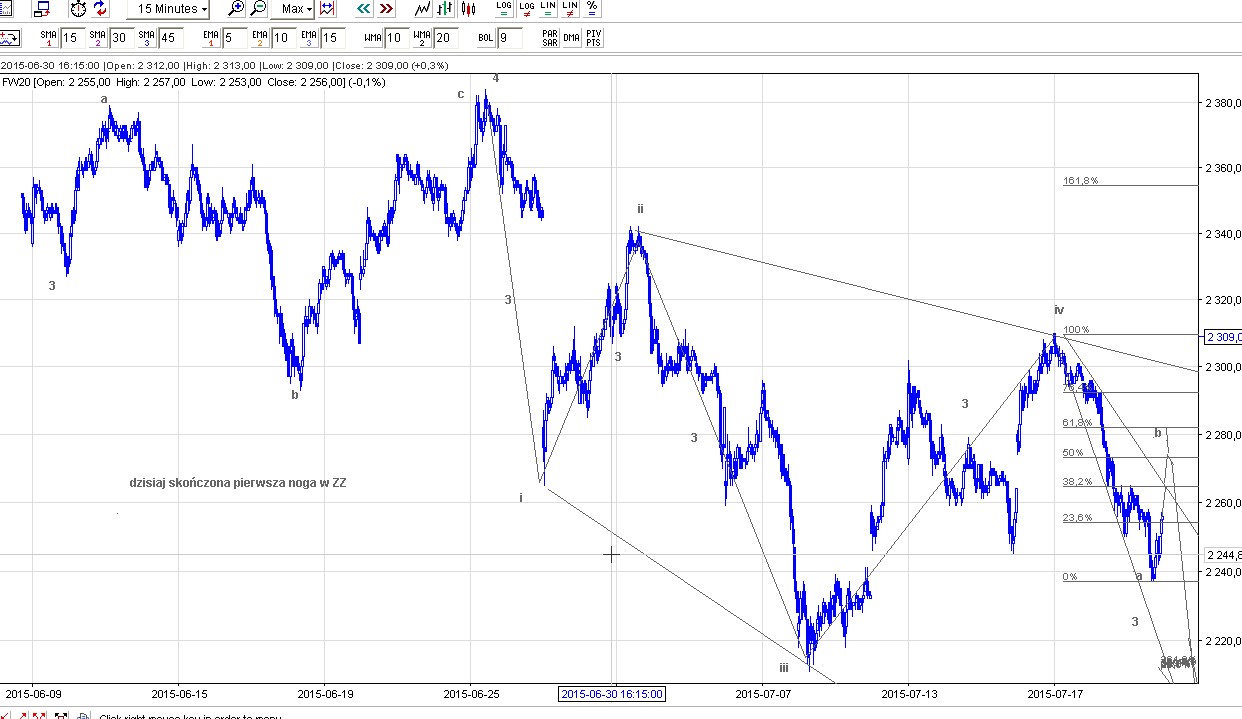Click the stopwatch timer icon
The image size is (1242, 719).
coord(79,9)
